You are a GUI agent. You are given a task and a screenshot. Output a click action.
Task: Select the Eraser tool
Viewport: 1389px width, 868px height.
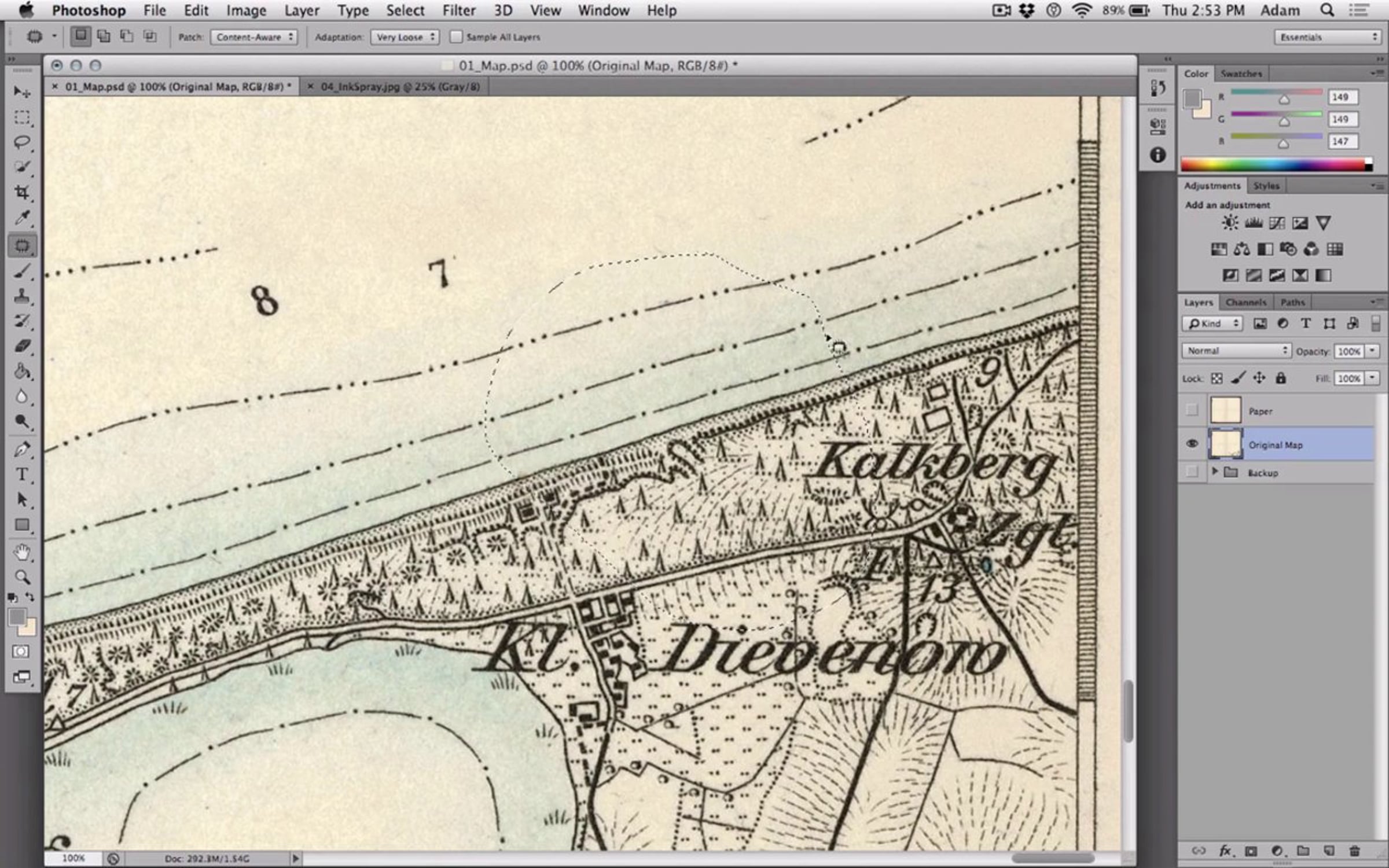click(22, 346)
